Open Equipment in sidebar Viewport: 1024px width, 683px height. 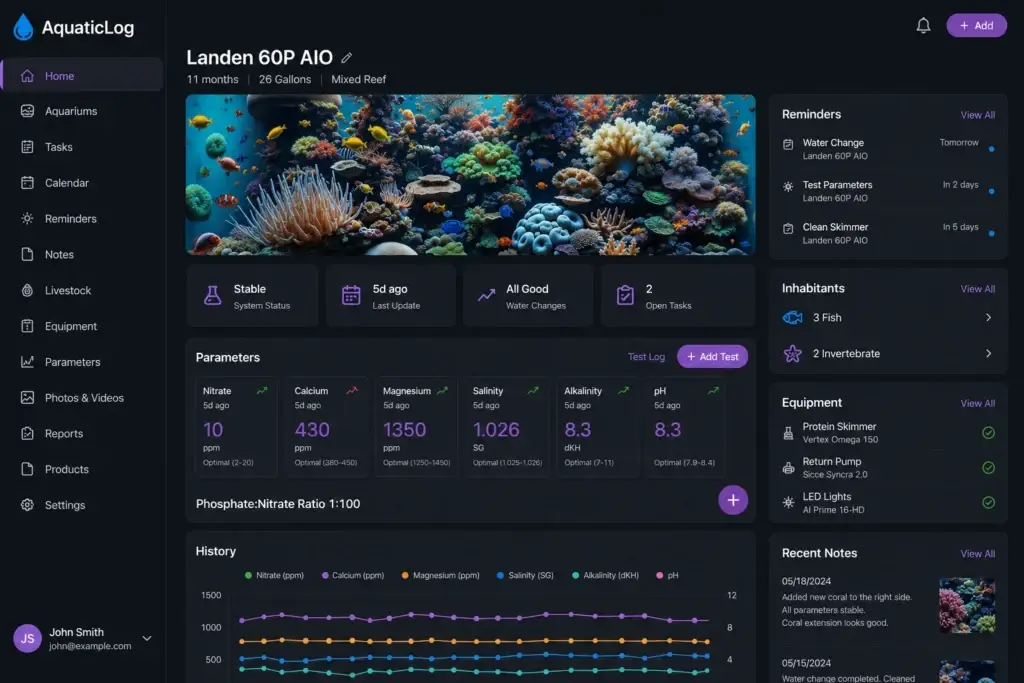82,326
